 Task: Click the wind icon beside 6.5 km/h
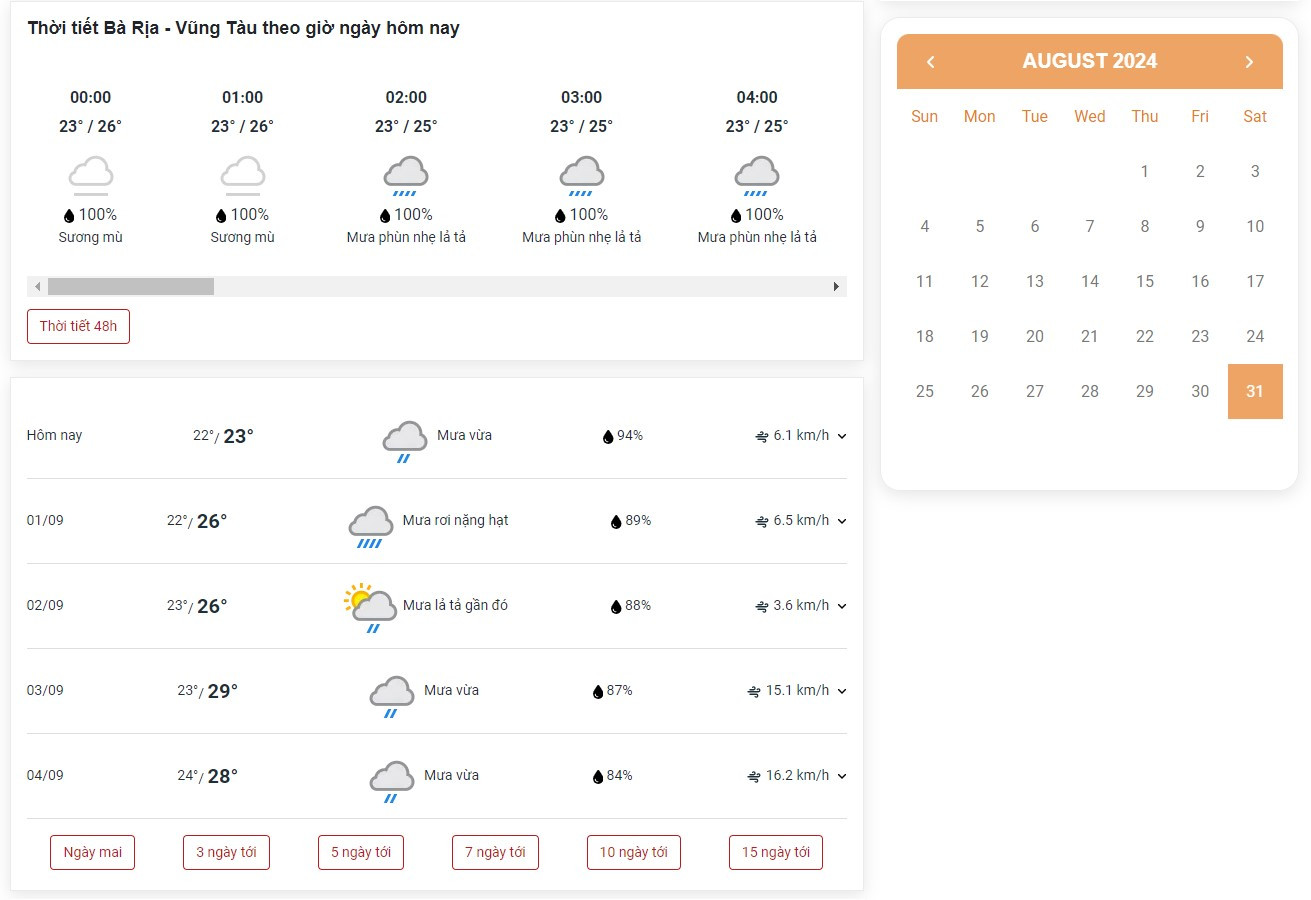click(762, 521)
